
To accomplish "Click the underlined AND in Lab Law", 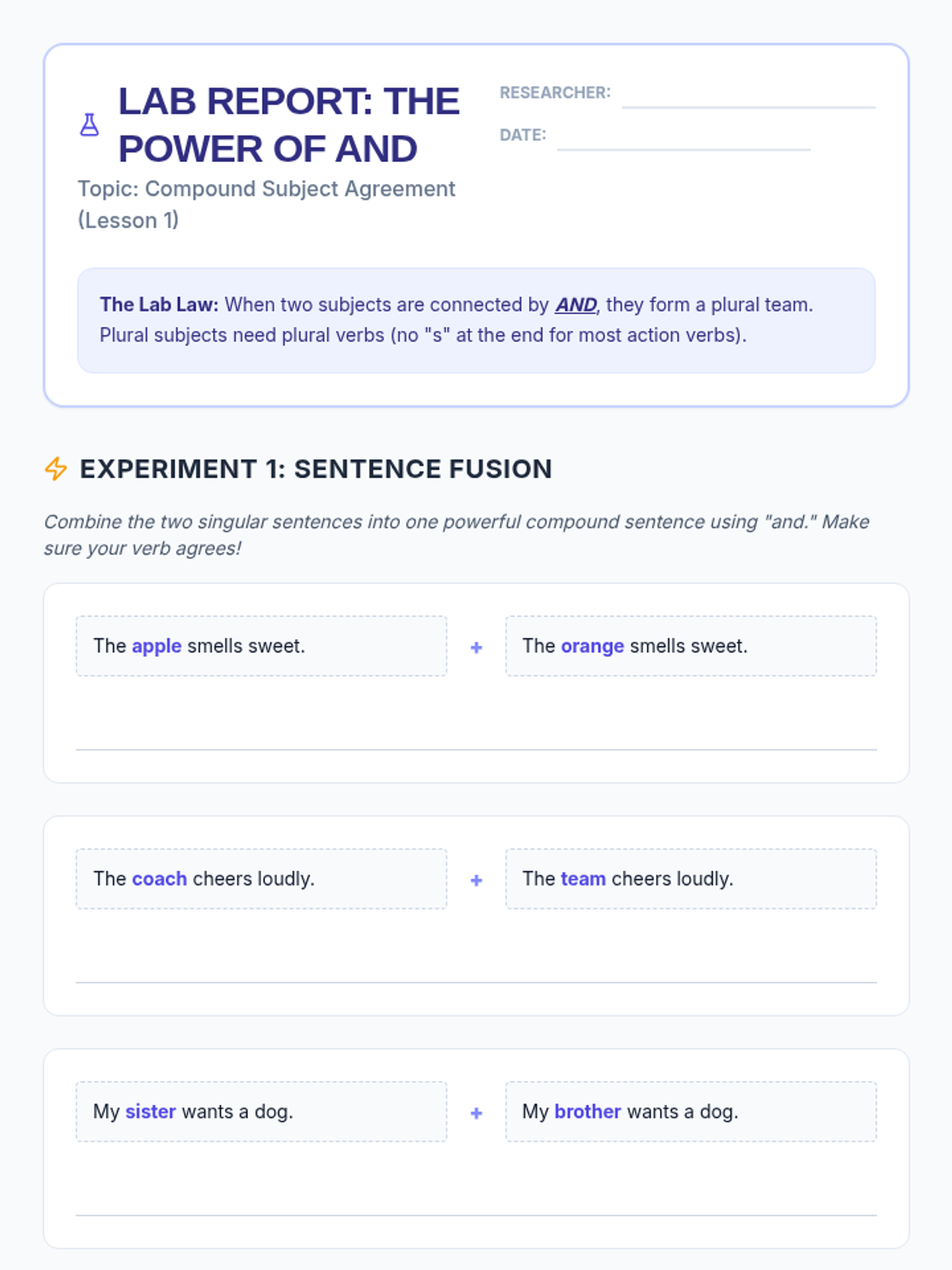I will click(x=576, y=305).
